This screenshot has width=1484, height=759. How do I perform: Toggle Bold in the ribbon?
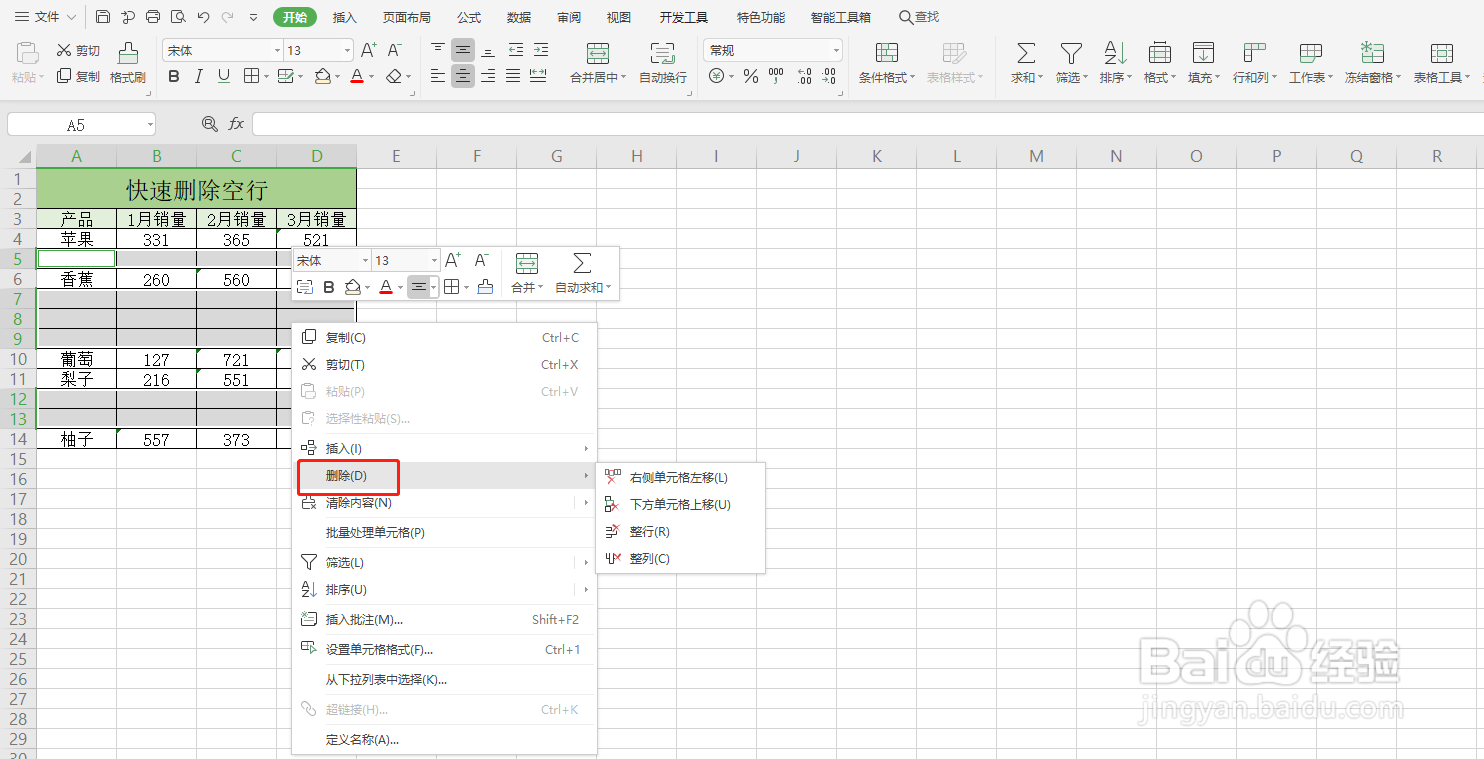coord(174,76)
